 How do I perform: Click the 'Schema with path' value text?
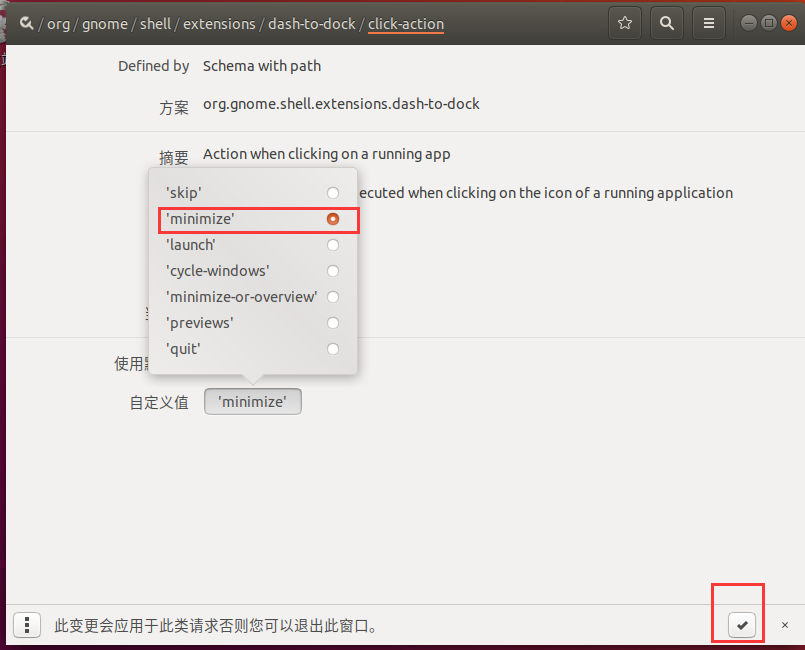coord(262,66)
